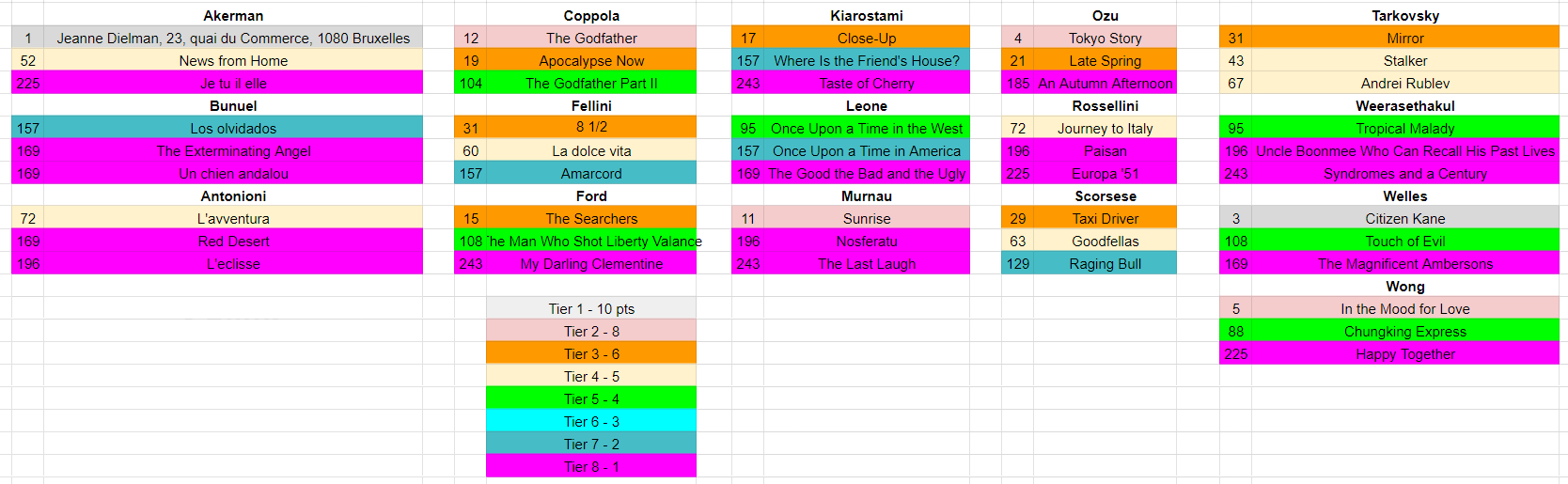Click the Tarkovsky header cell
The image size is (1568, 484).
pyautogui.click(x=1404, y=16)
